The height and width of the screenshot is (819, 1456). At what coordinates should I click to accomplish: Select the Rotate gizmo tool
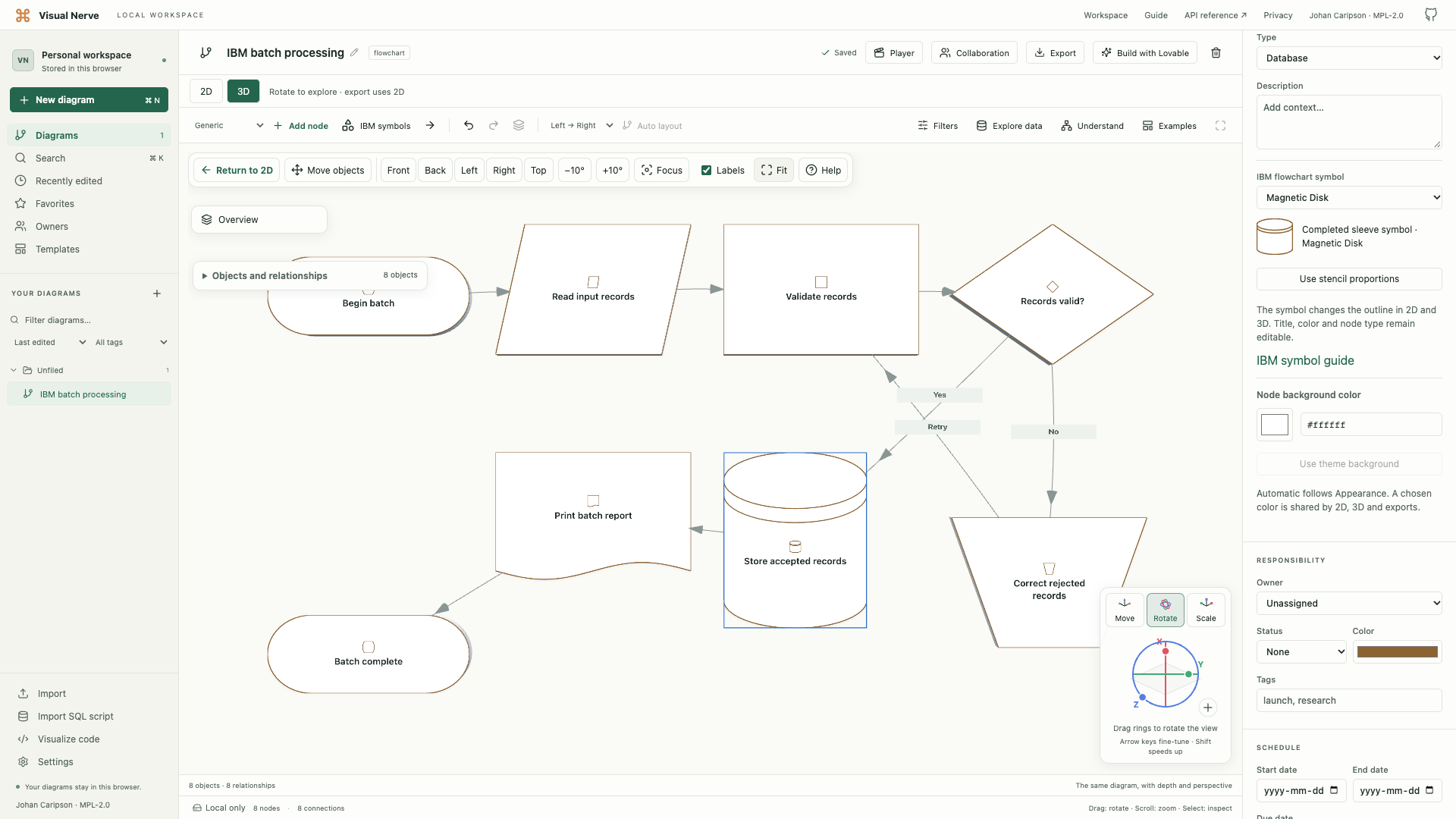(x=1166, y=610)
